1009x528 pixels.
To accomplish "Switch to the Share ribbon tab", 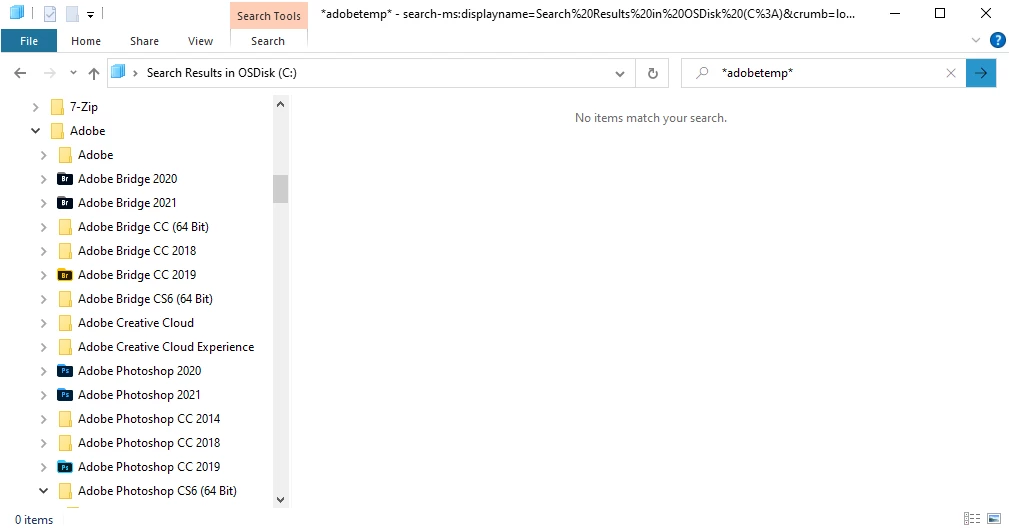I will coord(144,41).
